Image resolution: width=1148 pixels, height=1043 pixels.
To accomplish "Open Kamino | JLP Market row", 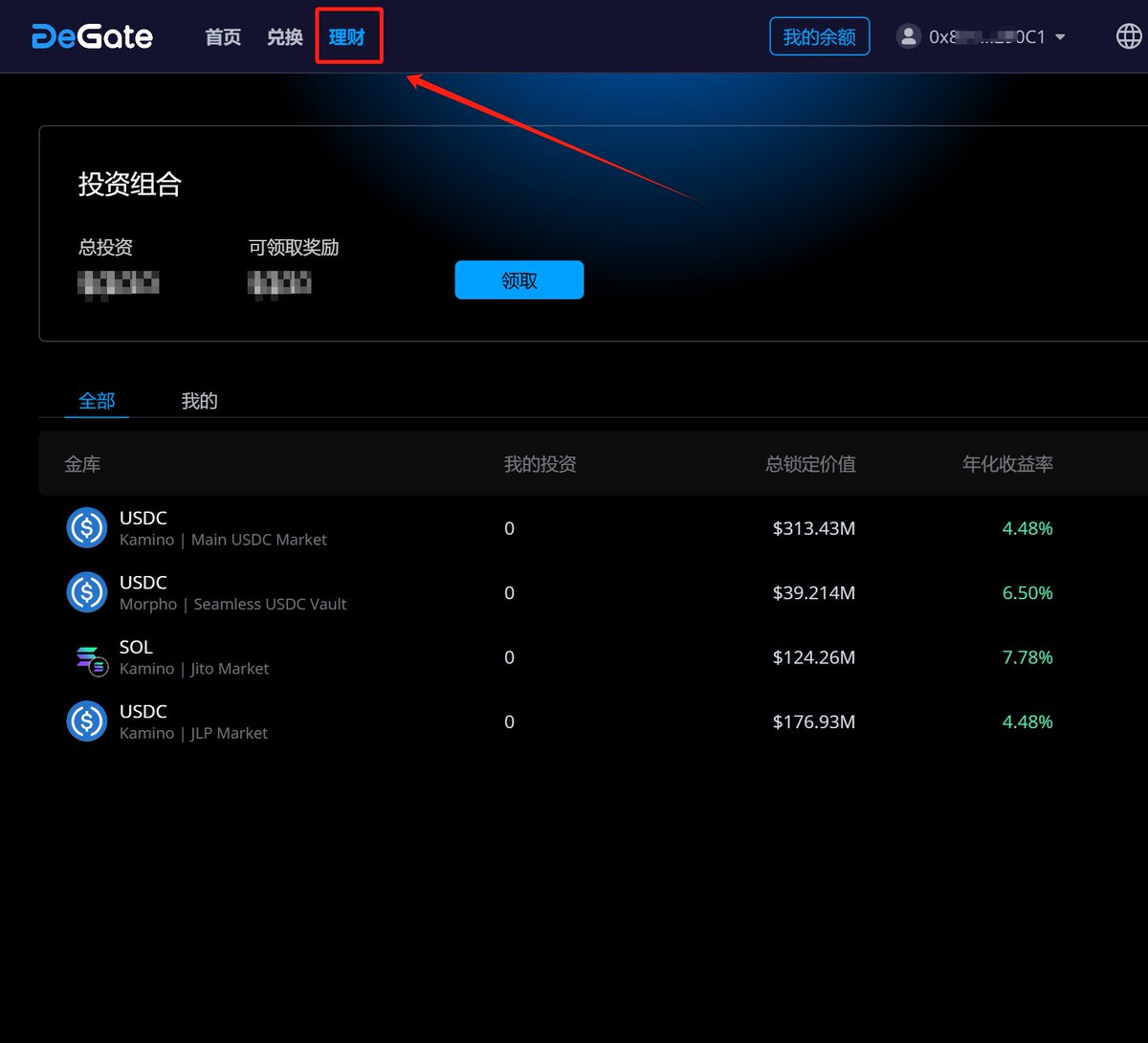I will point(593,721).
